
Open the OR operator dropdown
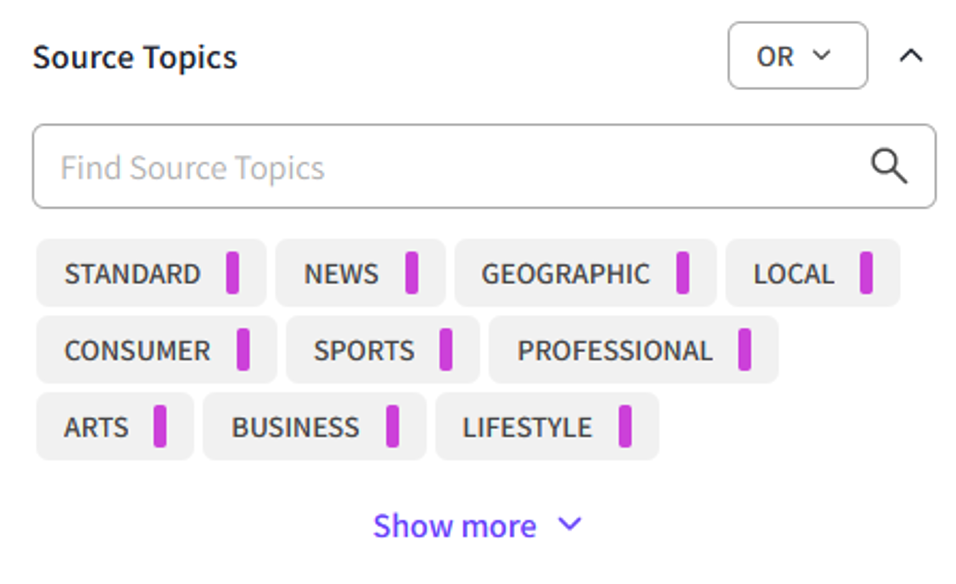(x=796, y=56)
